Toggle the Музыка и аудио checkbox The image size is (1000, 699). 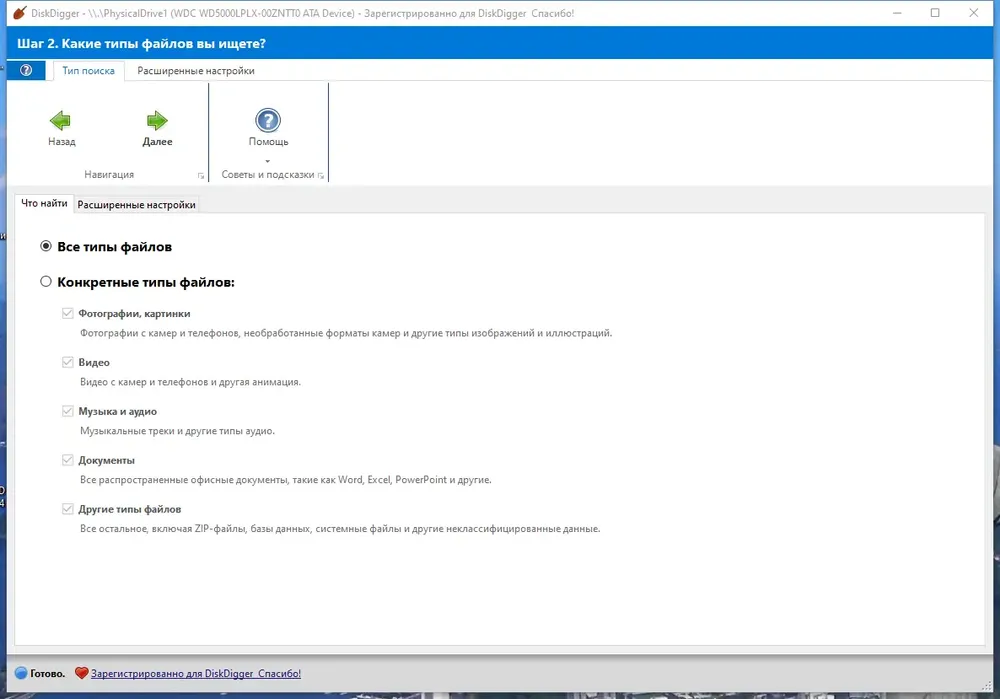pos(68,411)
